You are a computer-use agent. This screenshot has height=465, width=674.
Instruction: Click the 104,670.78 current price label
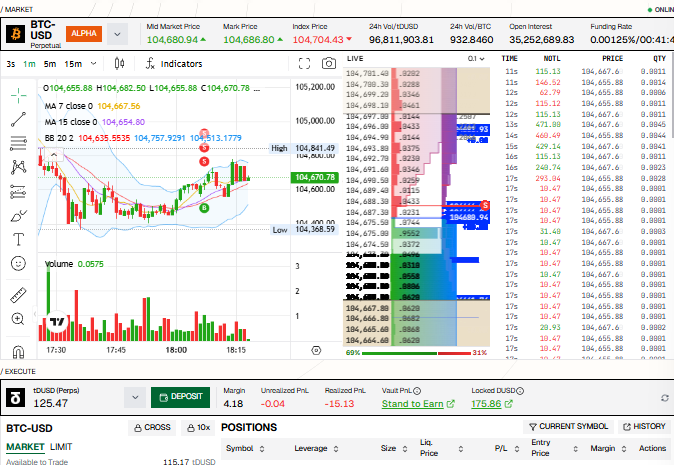315,177
